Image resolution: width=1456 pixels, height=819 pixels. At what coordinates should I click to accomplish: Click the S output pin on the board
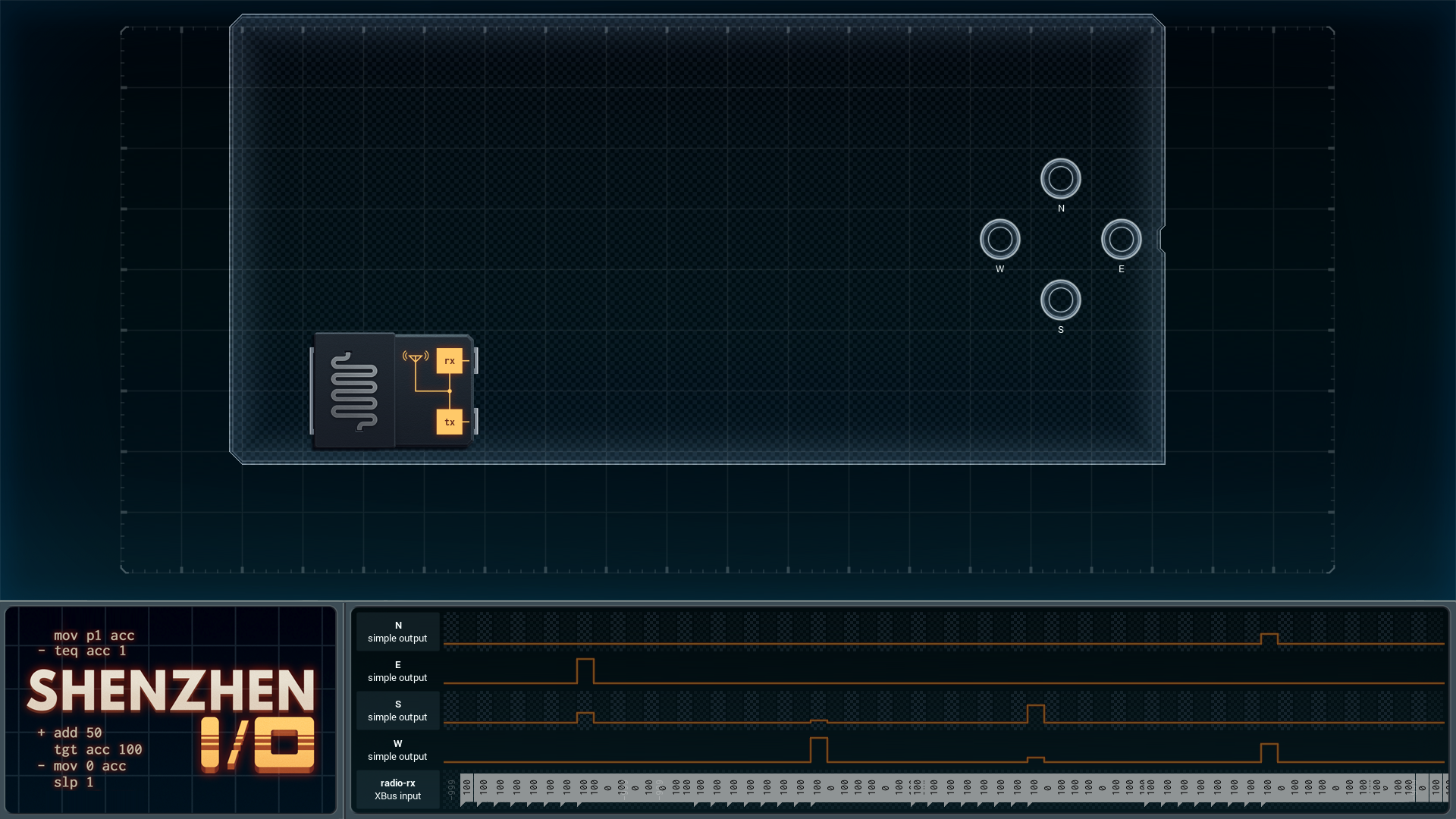coord(1060,300)
